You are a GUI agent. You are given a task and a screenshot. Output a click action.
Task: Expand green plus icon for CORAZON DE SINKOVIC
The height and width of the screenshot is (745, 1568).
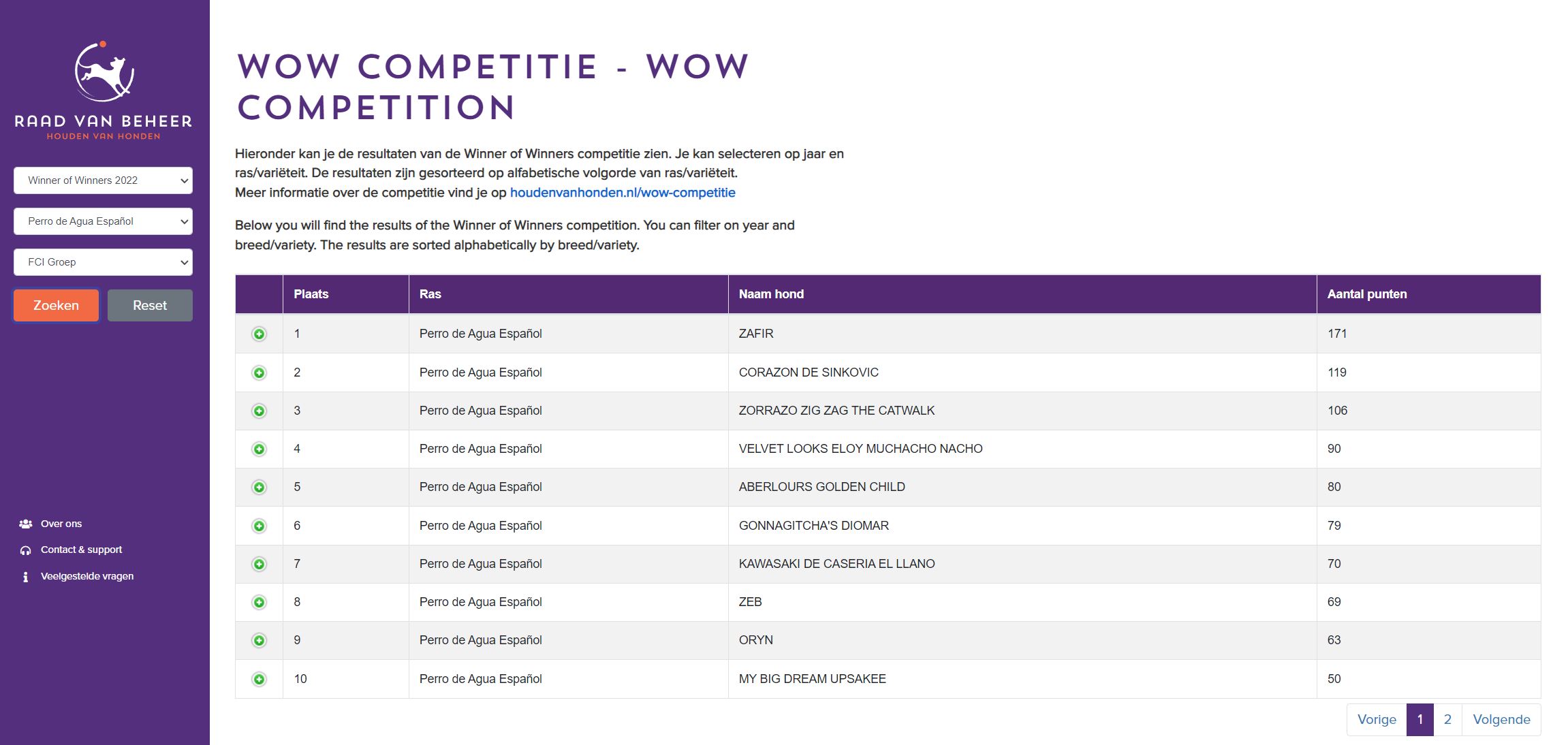tap(259, 372)
